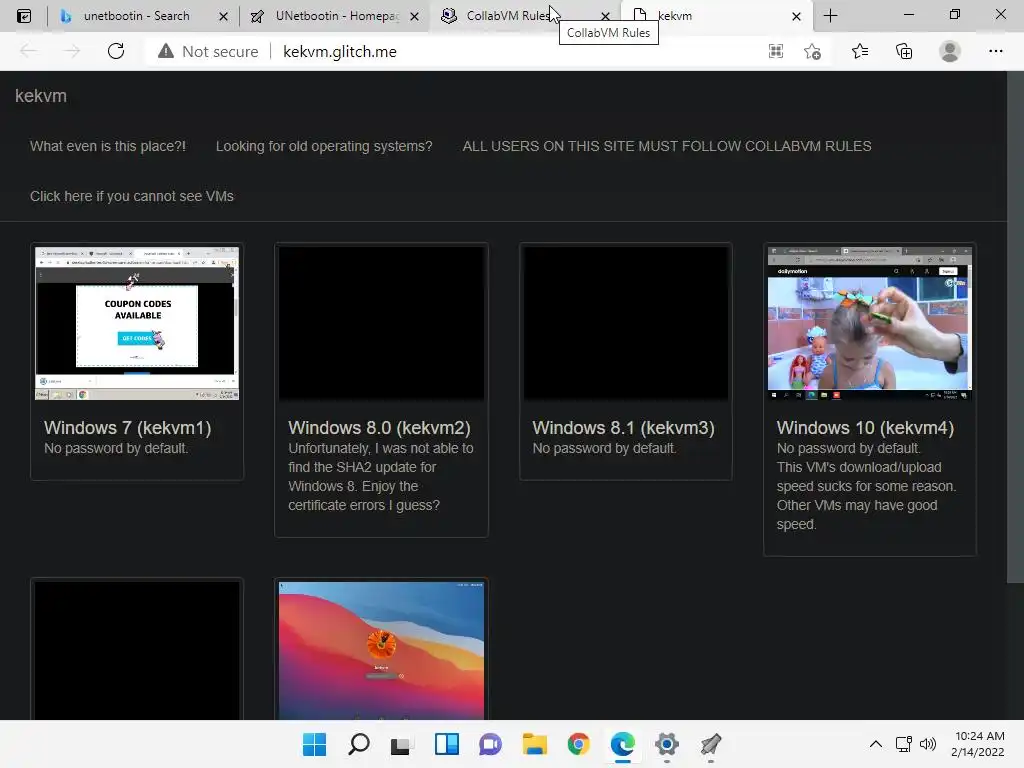Click the Not secure warning icon
This screenshot has width=1024, height=768.
pyautogui.click(x=166, y=51)
